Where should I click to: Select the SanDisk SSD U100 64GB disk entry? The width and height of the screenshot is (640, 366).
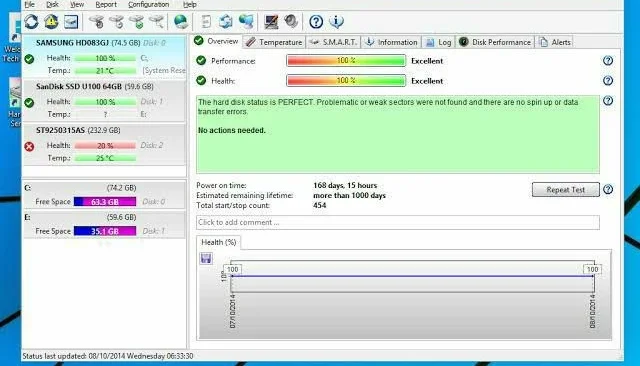[x=104, y=101]
